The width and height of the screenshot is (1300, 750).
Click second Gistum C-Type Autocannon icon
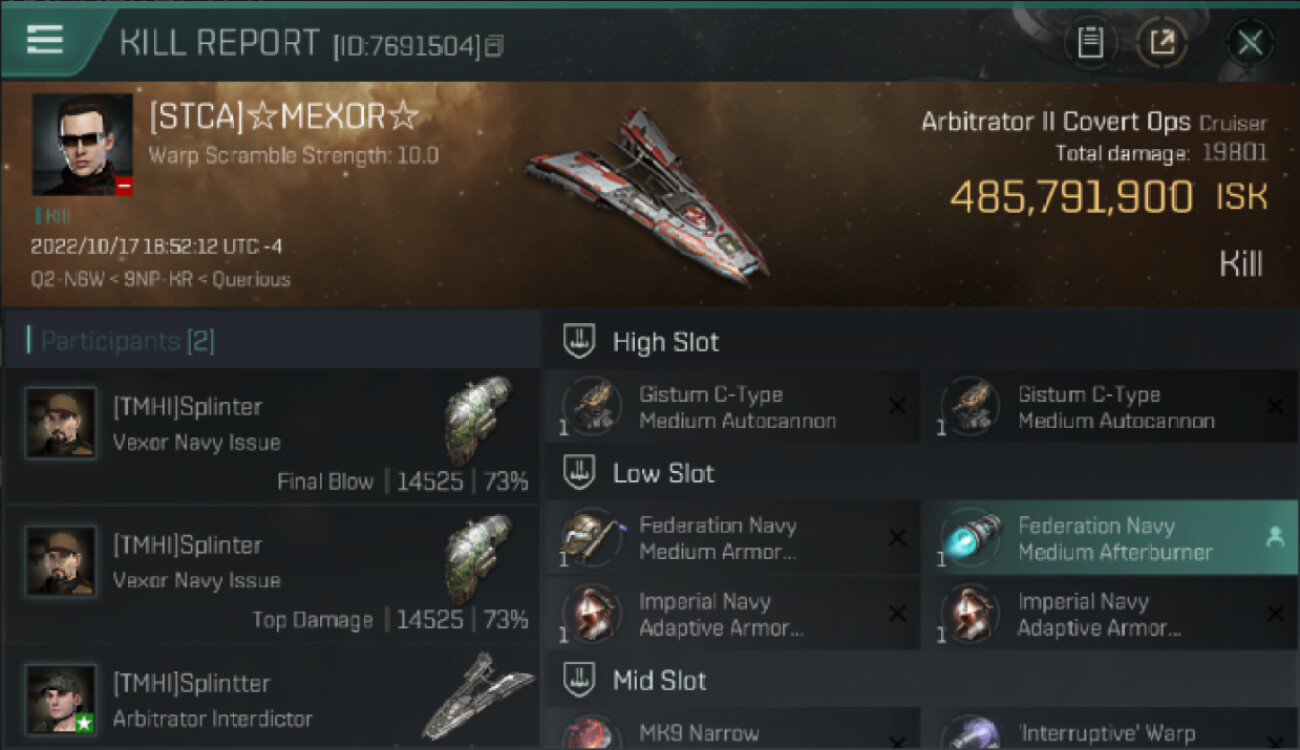970,407
